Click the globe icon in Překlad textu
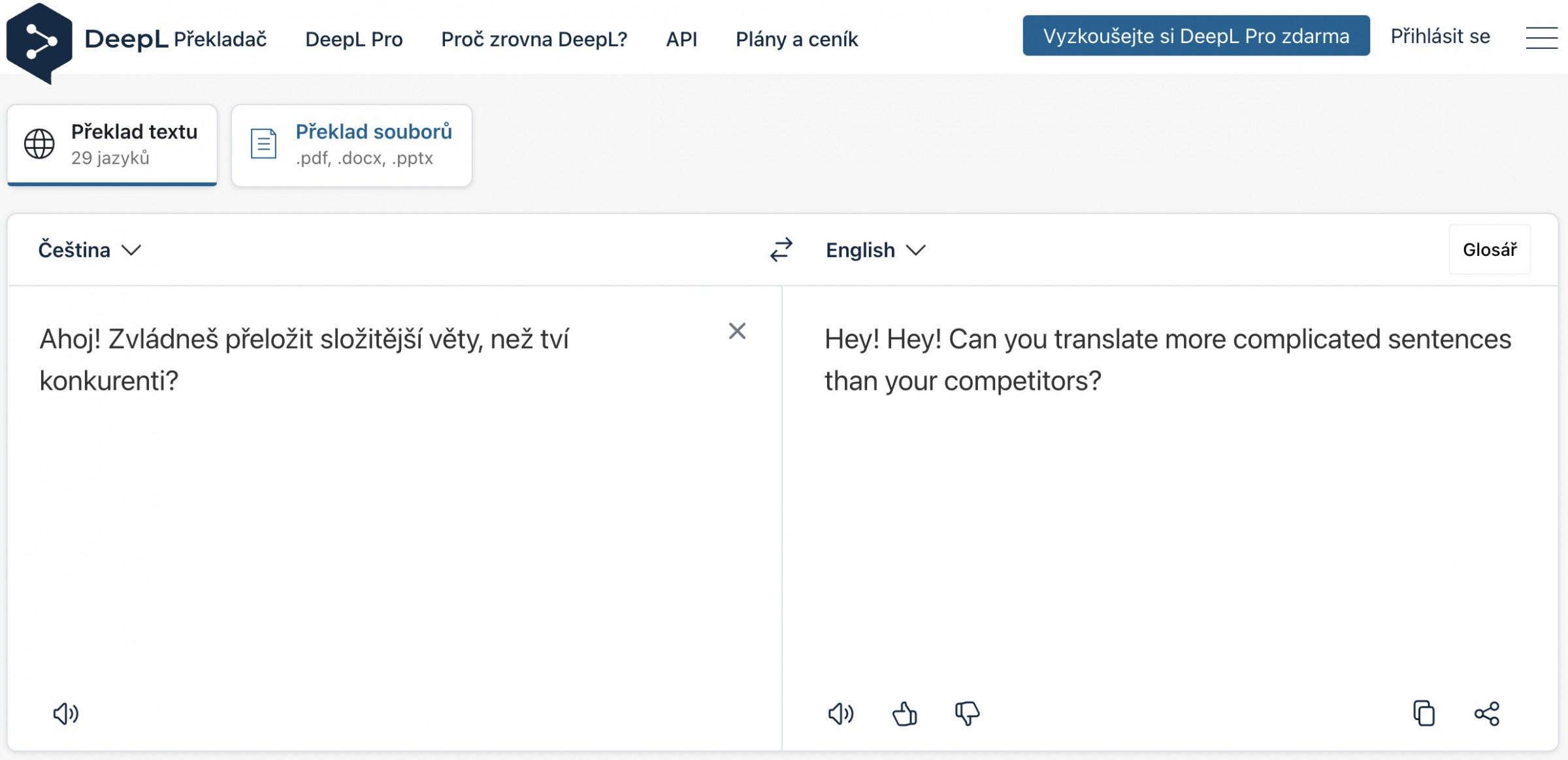 (39, 144)
